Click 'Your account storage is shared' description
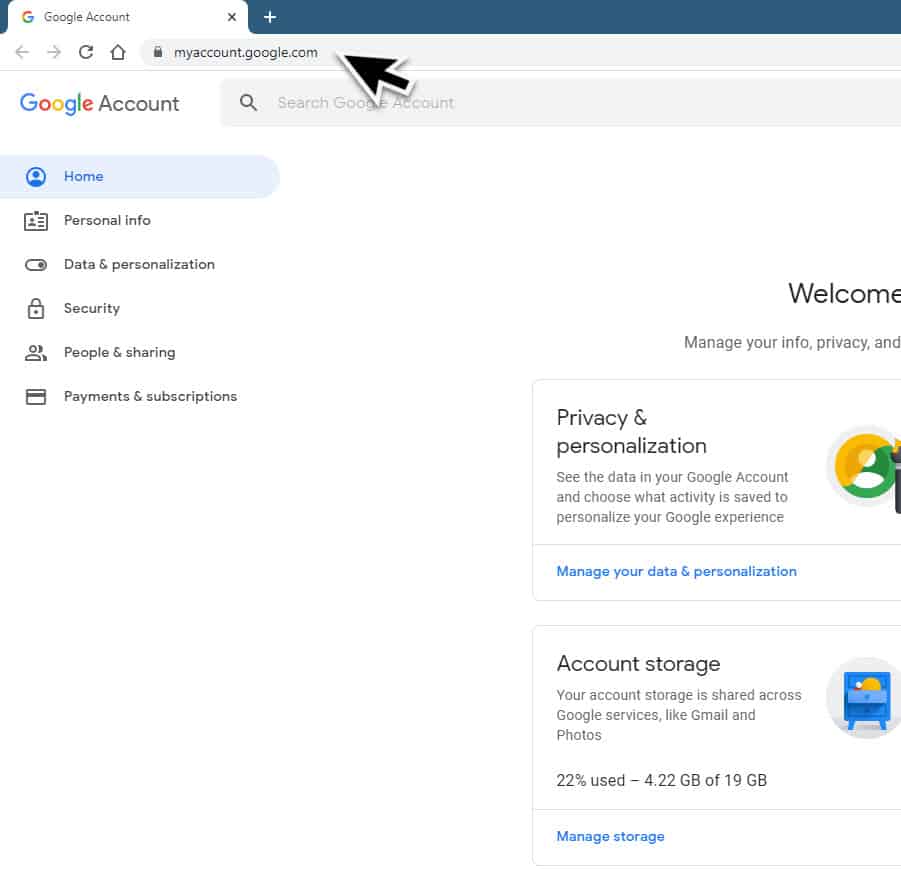 tap(679, 716)
